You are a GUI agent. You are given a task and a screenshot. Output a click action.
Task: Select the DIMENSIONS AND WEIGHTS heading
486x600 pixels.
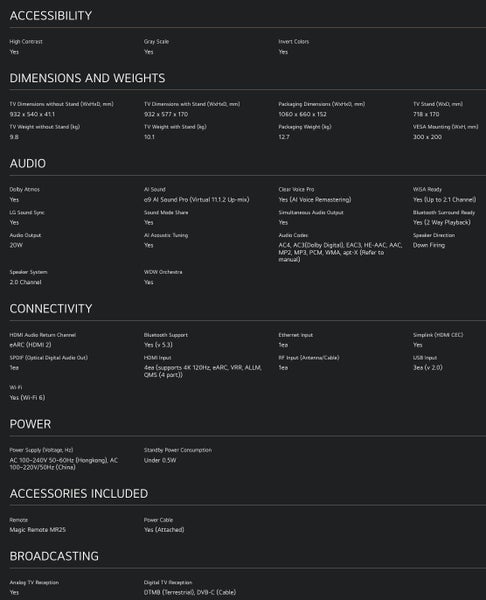[x=87, y=78]
